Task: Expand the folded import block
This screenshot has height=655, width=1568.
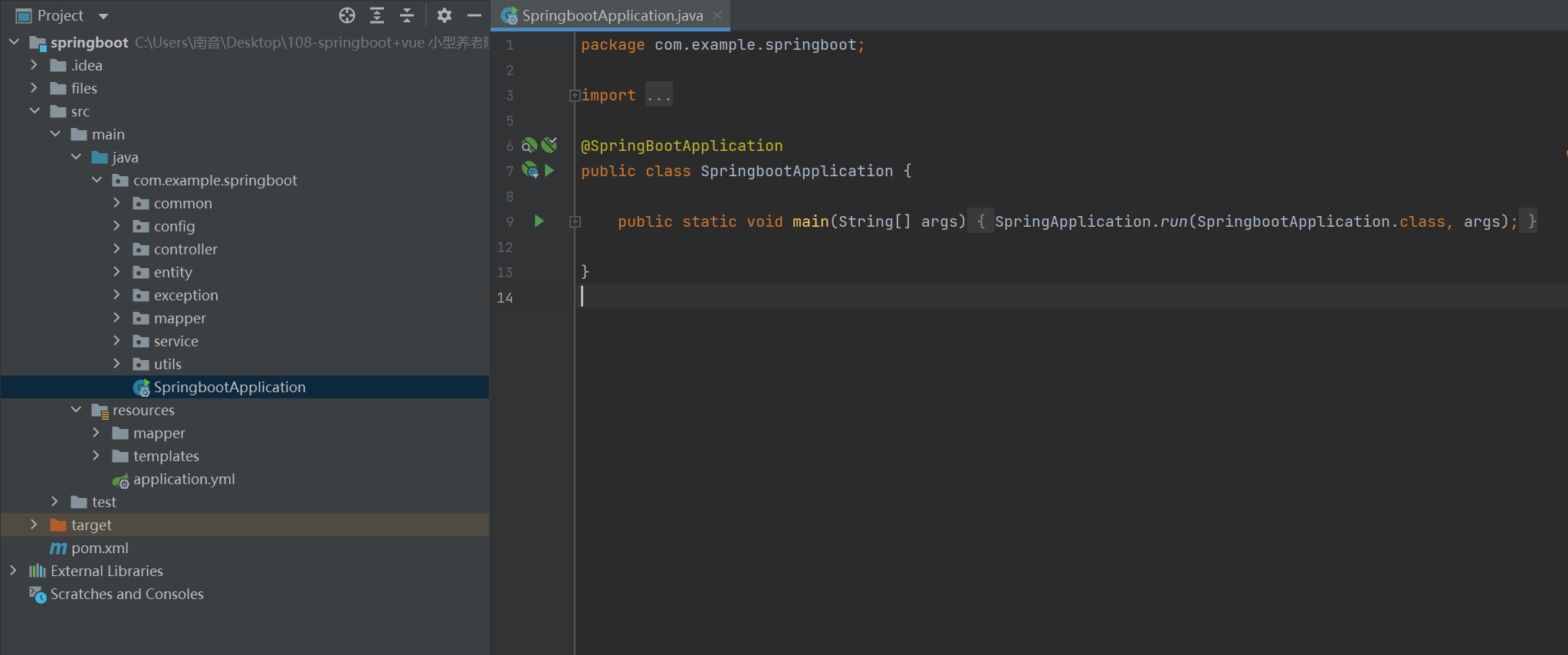Action: click(575, 96)
